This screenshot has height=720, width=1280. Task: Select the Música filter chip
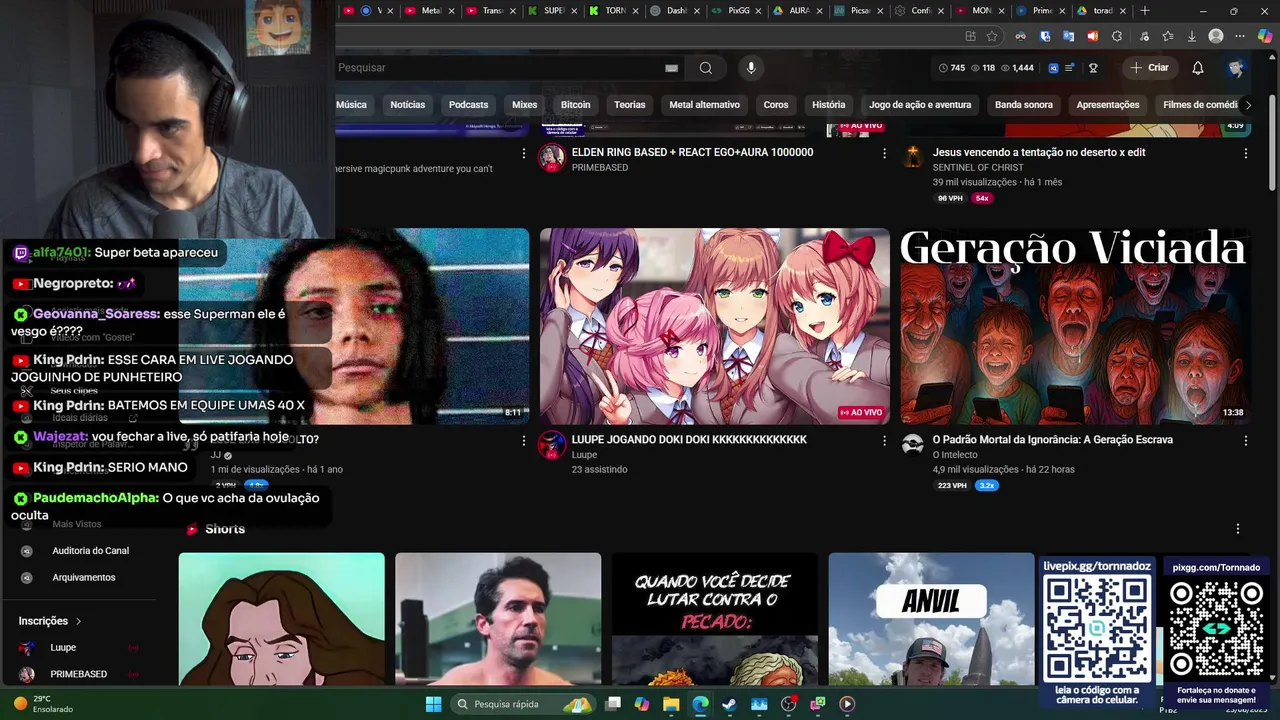pyautogui.click(x=351, y=105)
